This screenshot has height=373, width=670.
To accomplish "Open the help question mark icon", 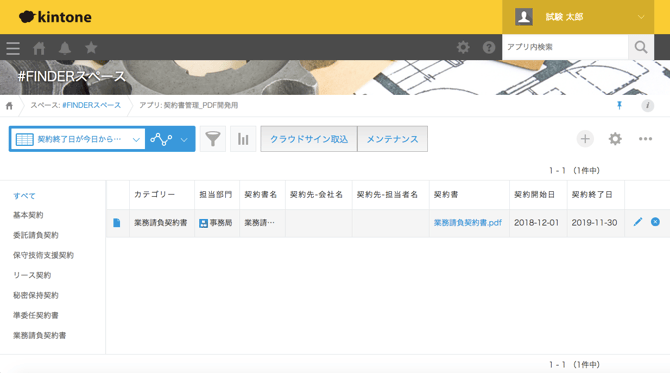I will pyautogui.click(x=488, y=47).
